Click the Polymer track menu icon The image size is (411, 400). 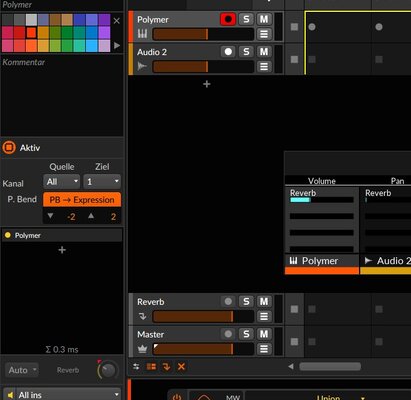tap(264, 34)
